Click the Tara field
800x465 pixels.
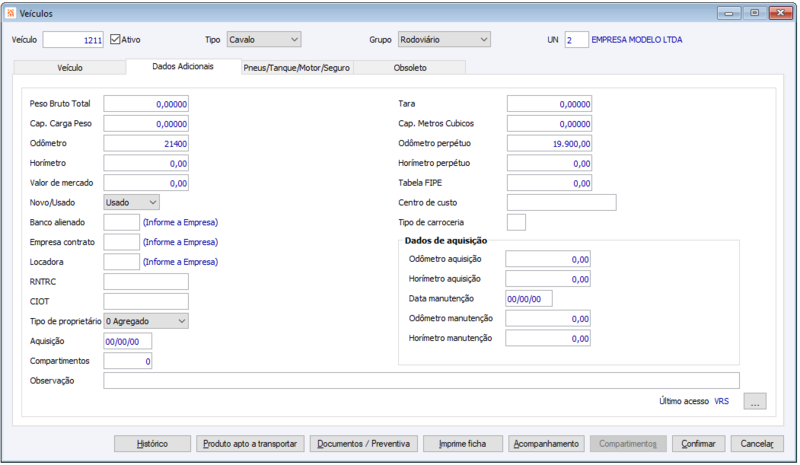pos(549,104)
